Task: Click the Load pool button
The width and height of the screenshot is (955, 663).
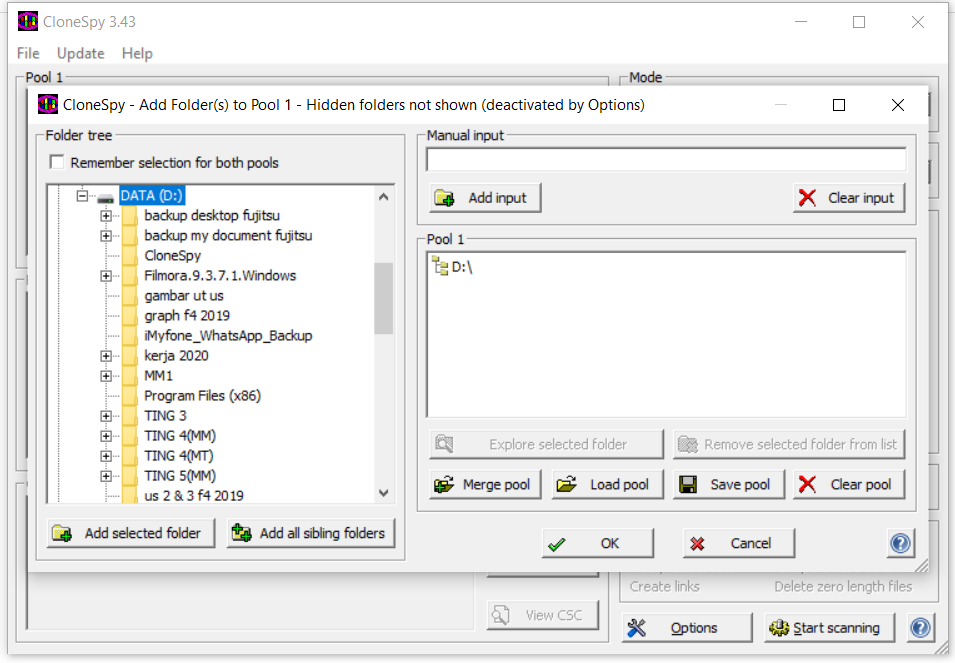Action: click(x=607, y=485)
